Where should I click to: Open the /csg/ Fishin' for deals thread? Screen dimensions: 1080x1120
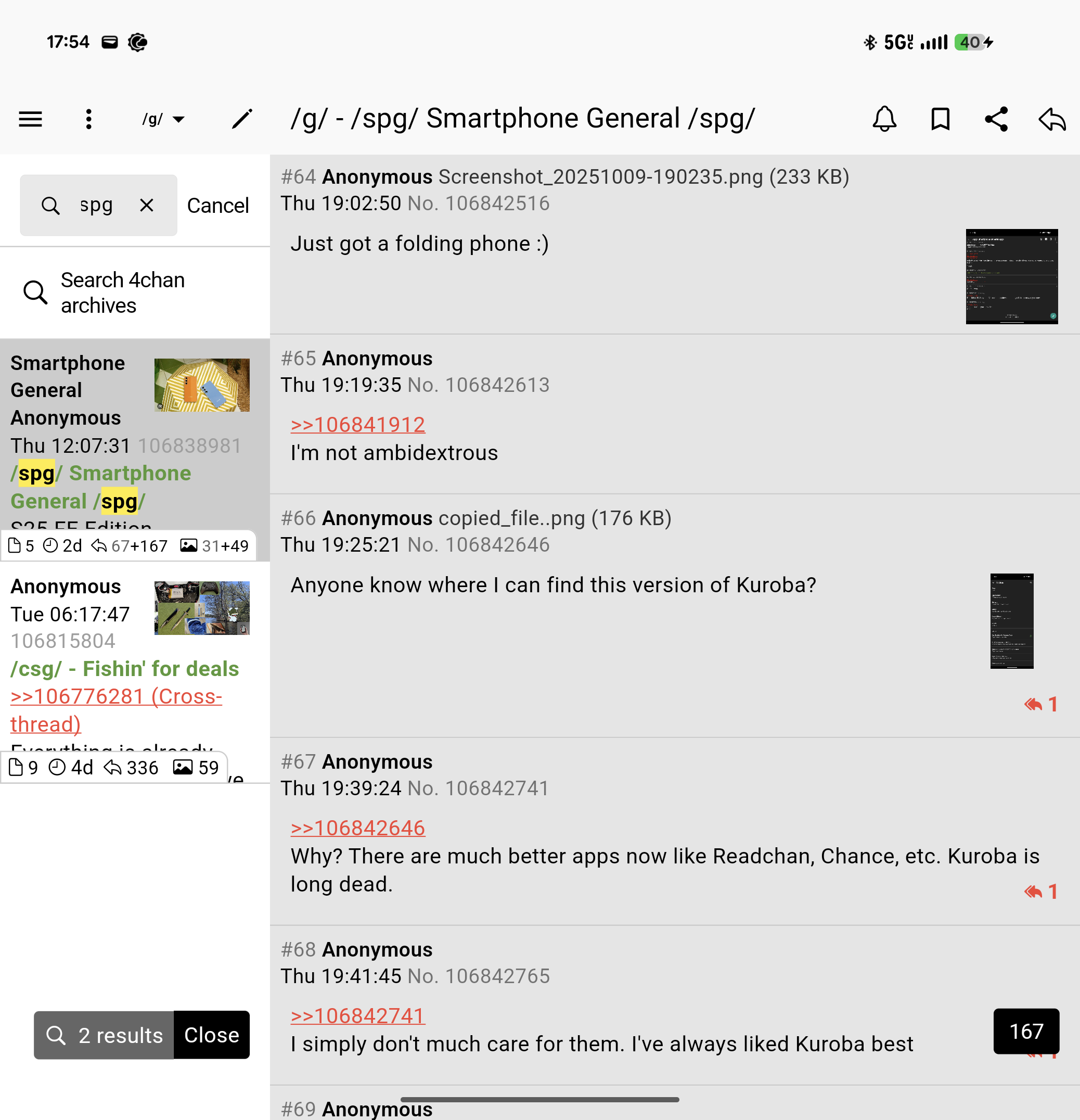tap(124, 669)
